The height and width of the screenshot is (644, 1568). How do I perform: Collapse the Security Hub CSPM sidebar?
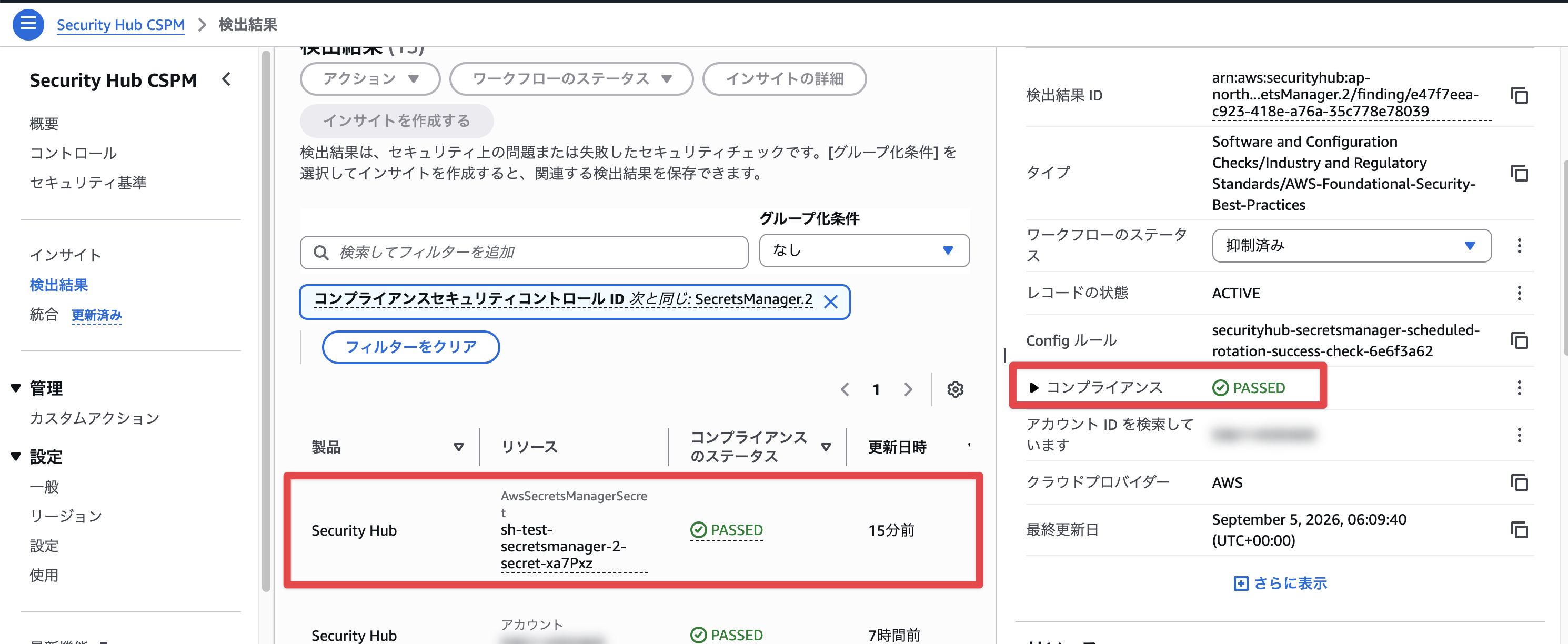point(226,79)
